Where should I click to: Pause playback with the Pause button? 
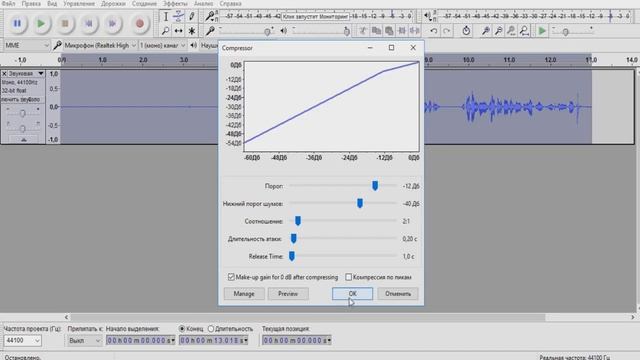pos(17,24)
